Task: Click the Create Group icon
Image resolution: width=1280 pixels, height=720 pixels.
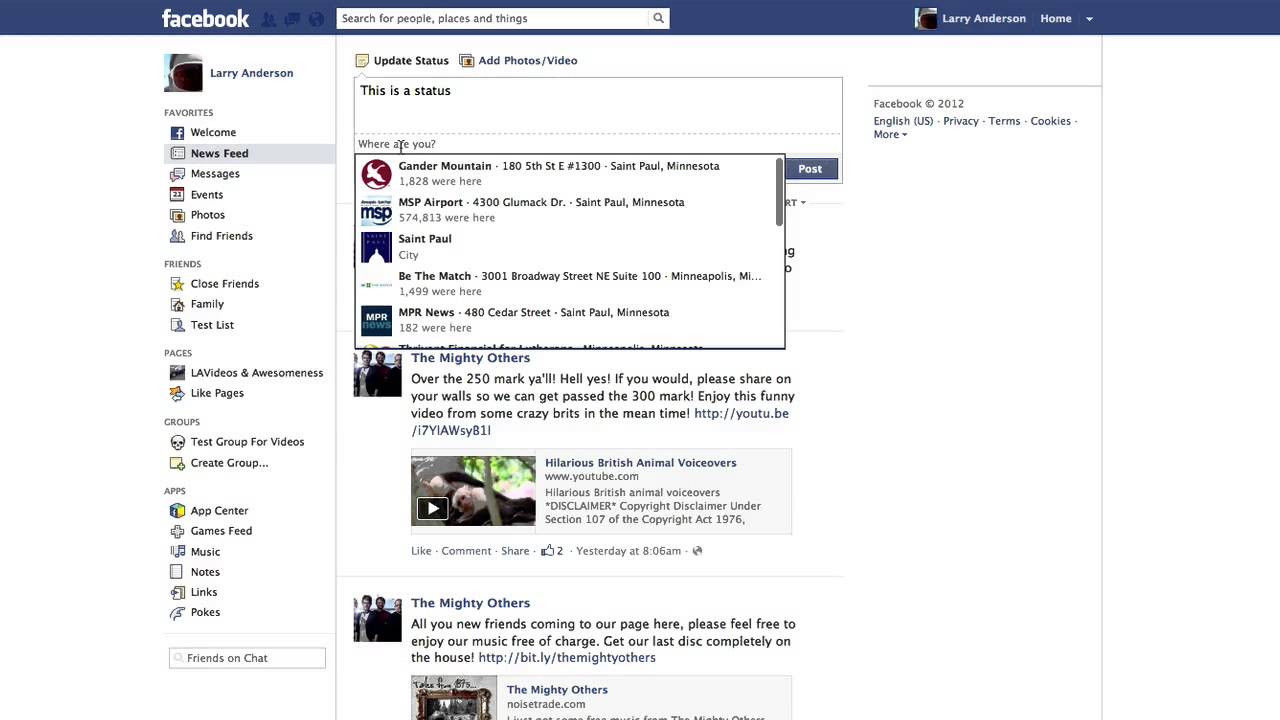Action: coord(177,463)
